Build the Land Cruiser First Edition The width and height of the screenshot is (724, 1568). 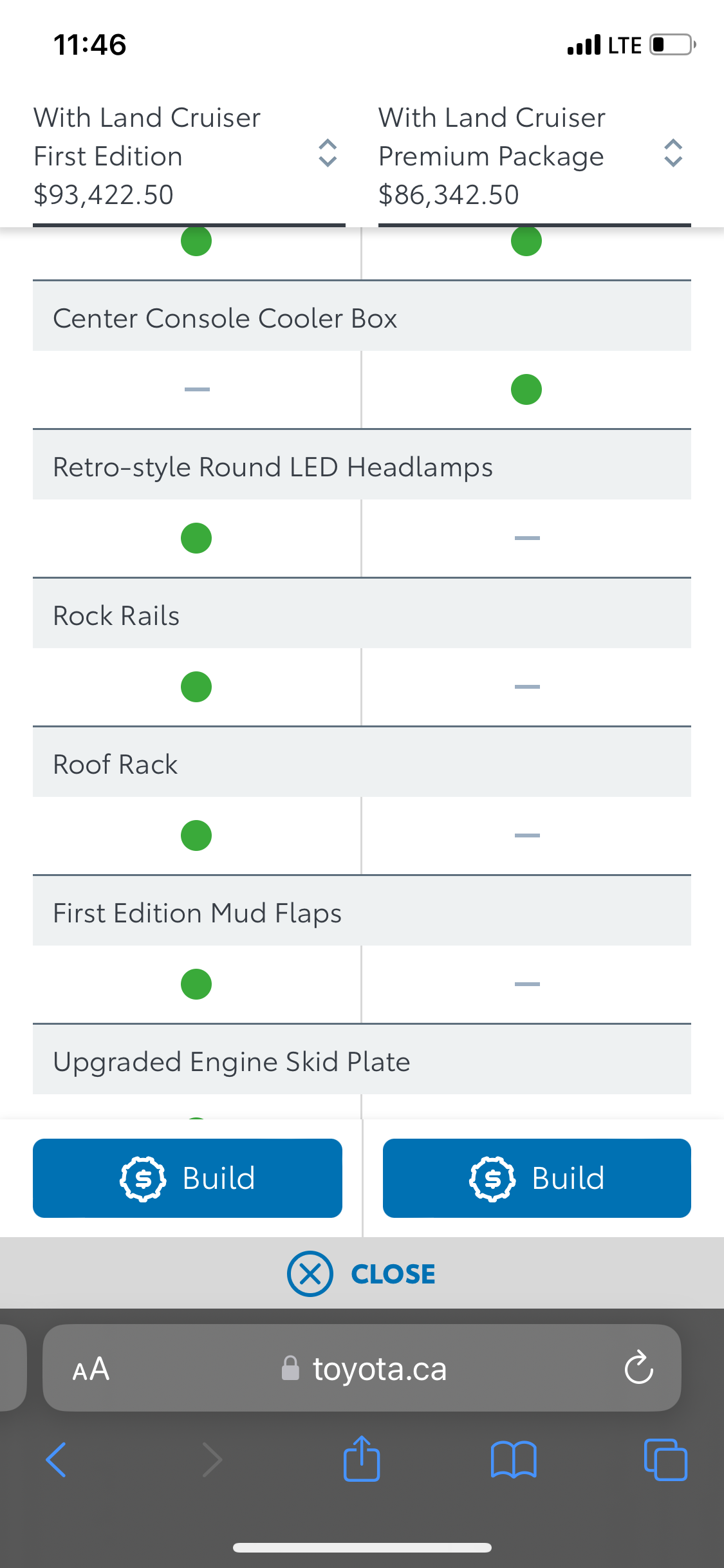(187, 1178)
